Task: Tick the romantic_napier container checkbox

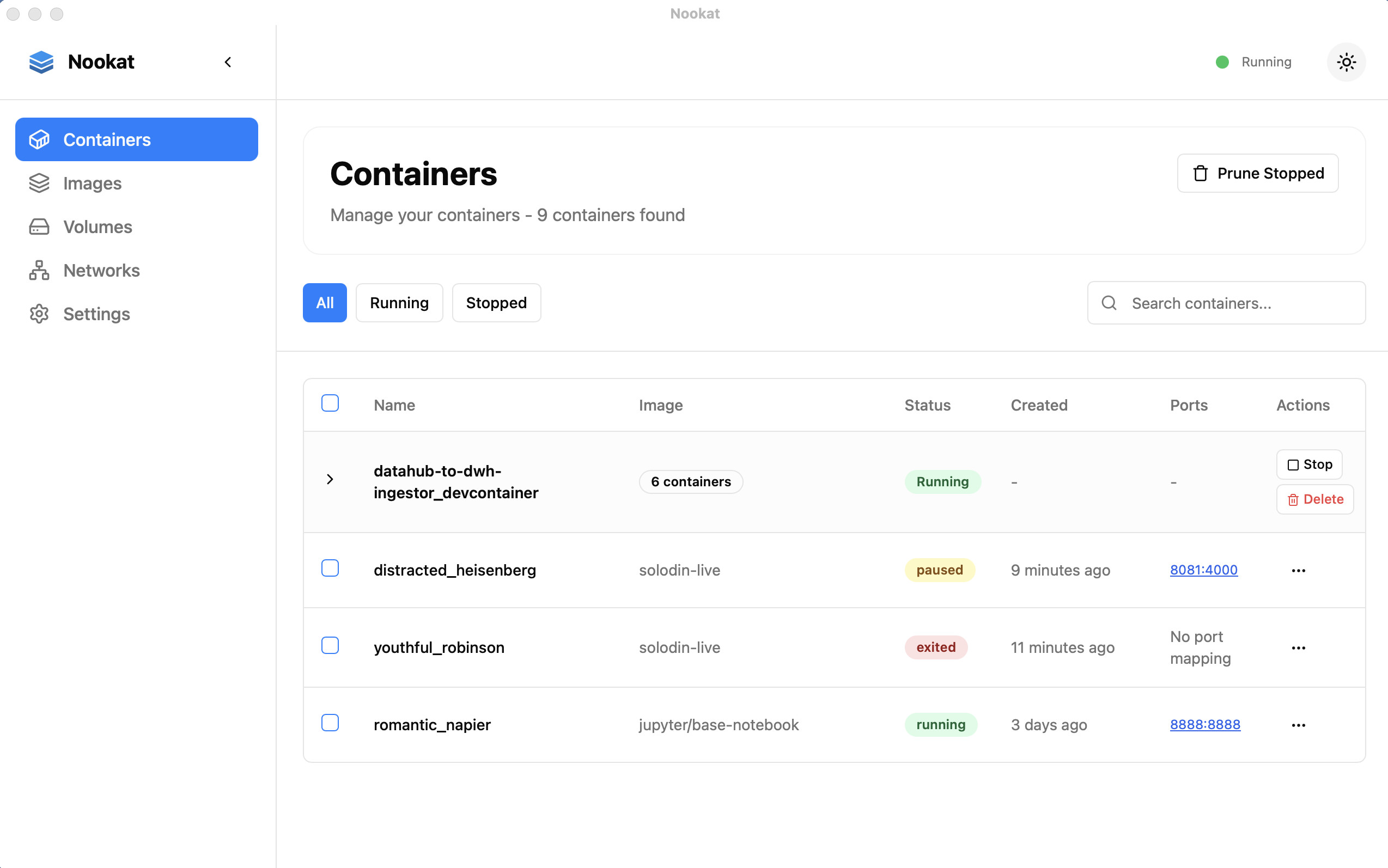Action: click(x=330, y=723)
